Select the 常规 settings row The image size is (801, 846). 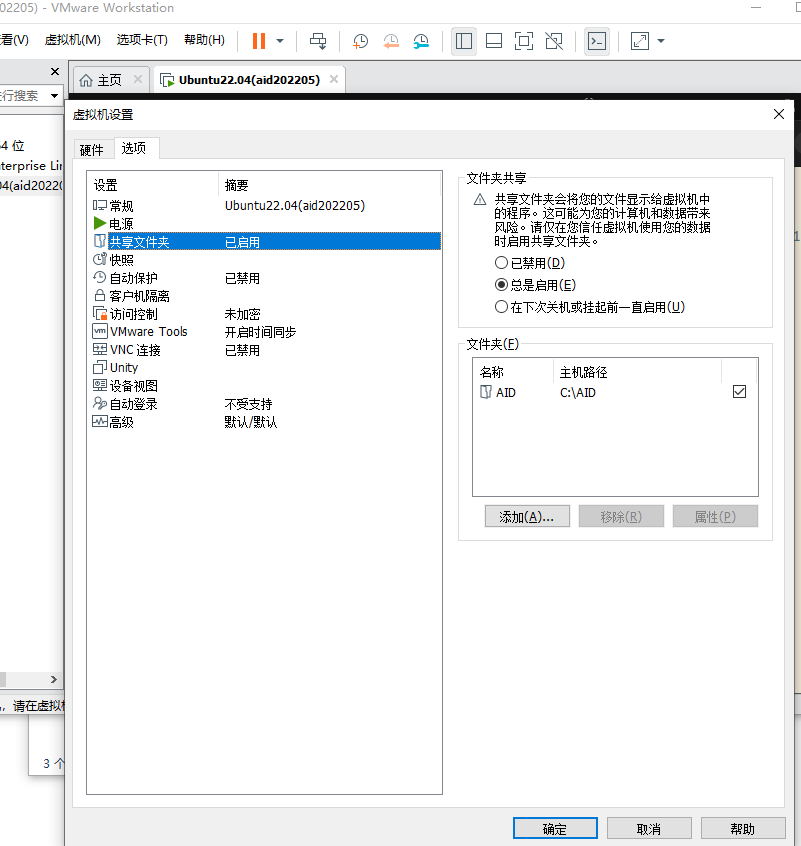[x=266, y=206]
